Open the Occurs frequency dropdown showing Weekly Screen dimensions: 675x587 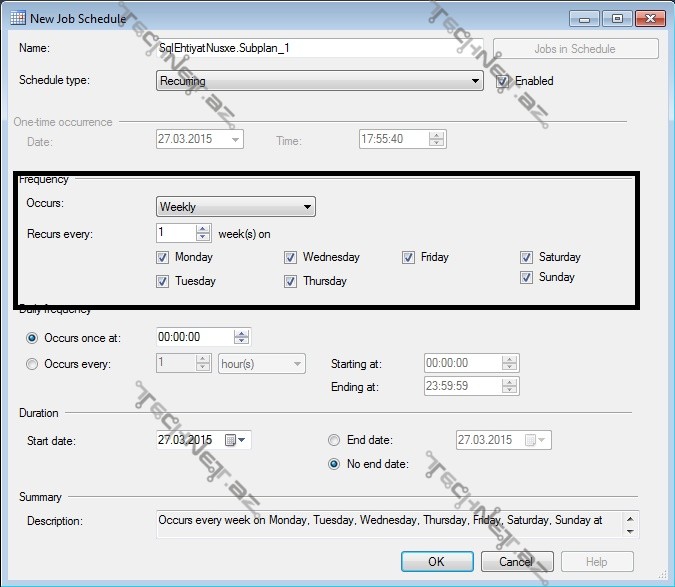click(235, 207)
